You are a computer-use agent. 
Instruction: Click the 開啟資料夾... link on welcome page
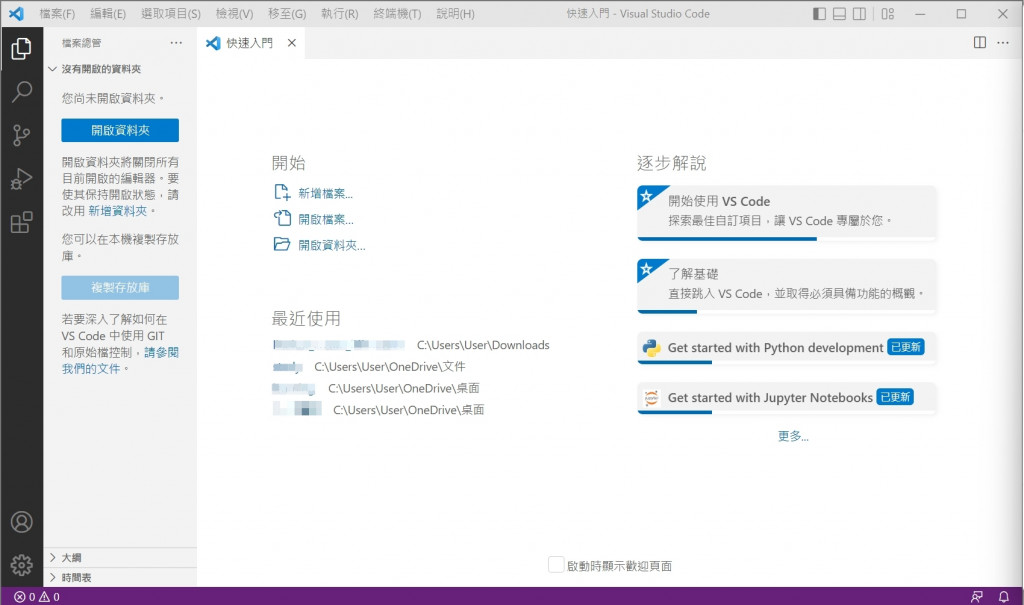332,245
